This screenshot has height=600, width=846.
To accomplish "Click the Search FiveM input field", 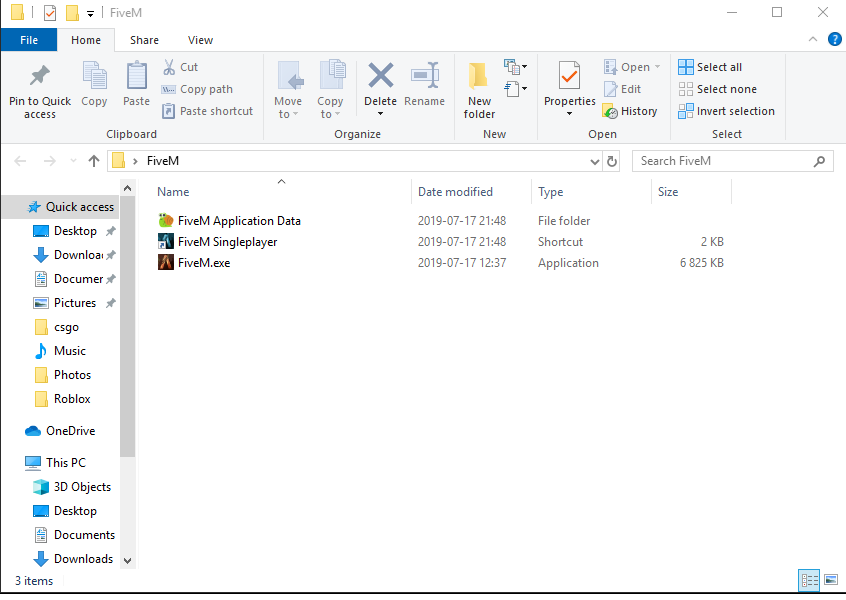I will [x=725, y=161].
